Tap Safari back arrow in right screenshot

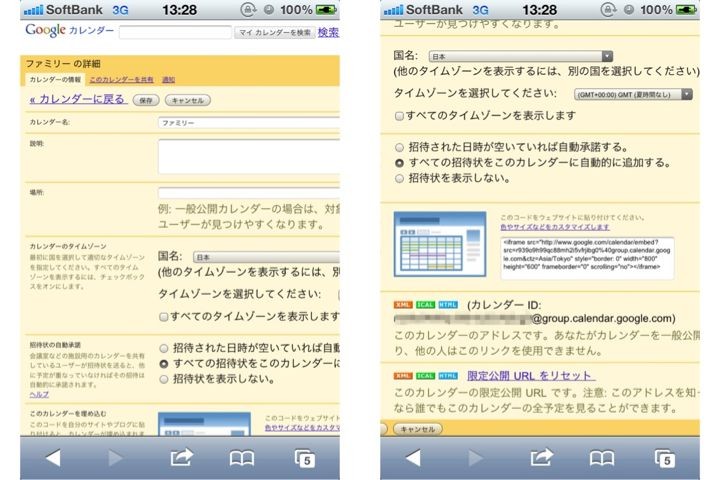click(x=413, y=457)
